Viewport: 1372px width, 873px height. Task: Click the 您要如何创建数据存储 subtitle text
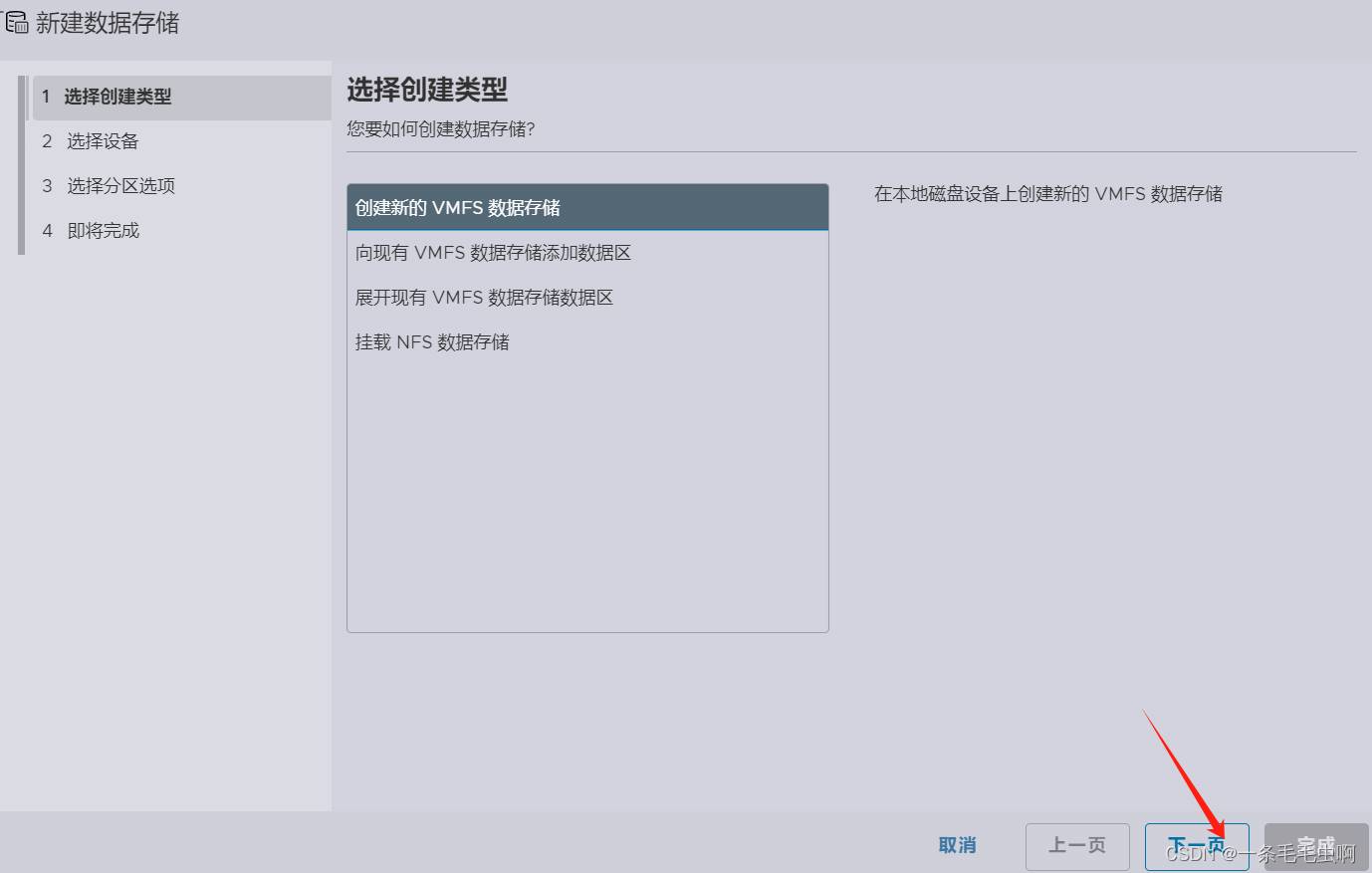click(x=441, y=129)
